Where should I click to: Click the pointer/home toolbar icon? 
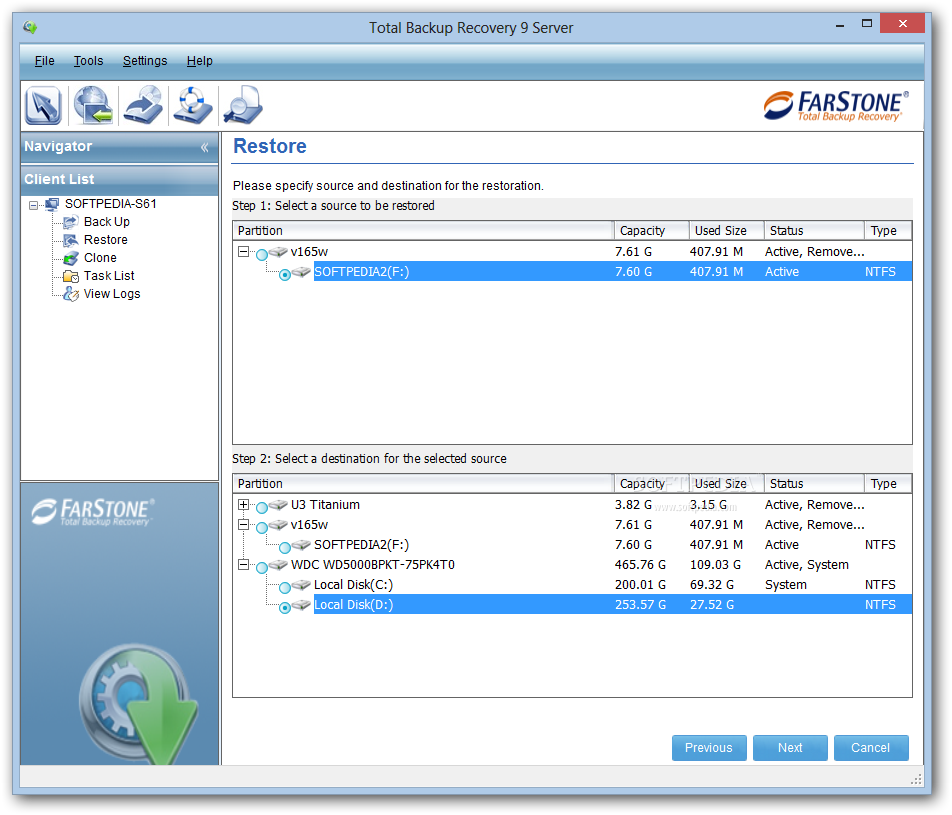click(x=43, y=105)
